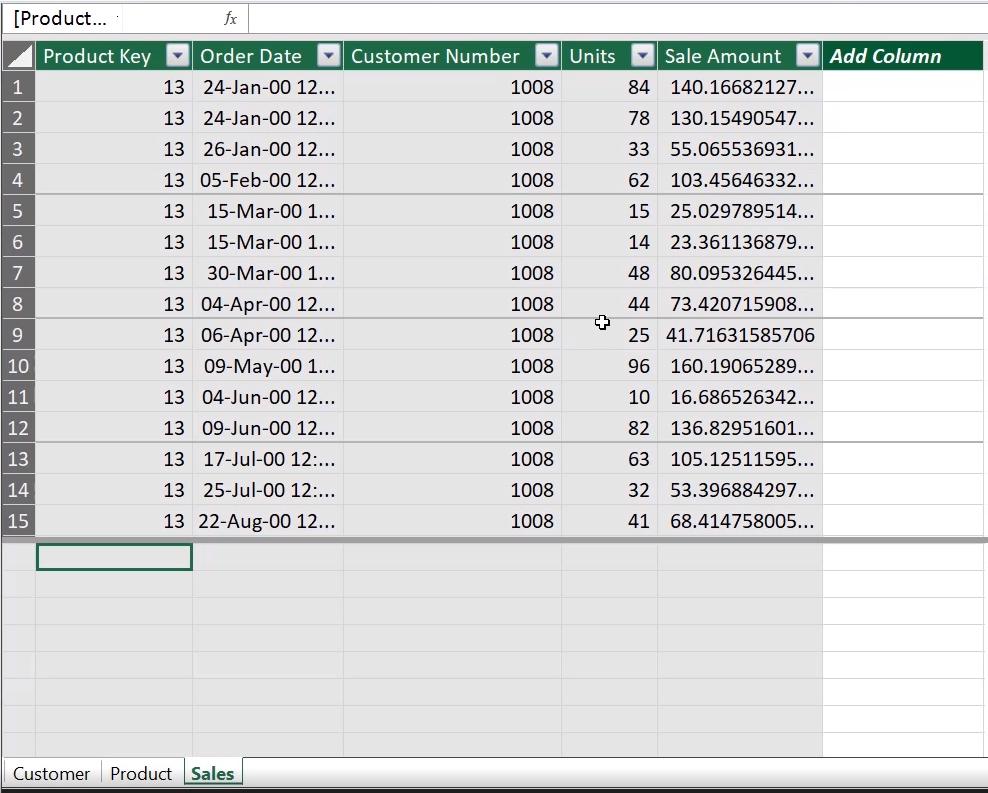The height and width of the screenshot is (793, 988).
Task: Click the select-all triangle in grid corner
Action: click(x=18, y=55)
